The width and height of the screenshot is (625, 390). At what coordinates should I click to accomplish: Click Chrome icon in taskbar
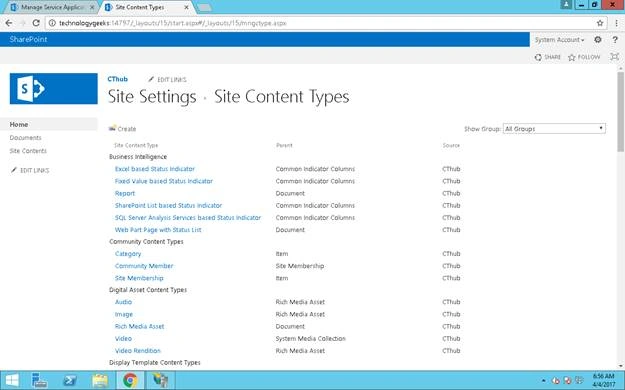[x=130, y=380]
